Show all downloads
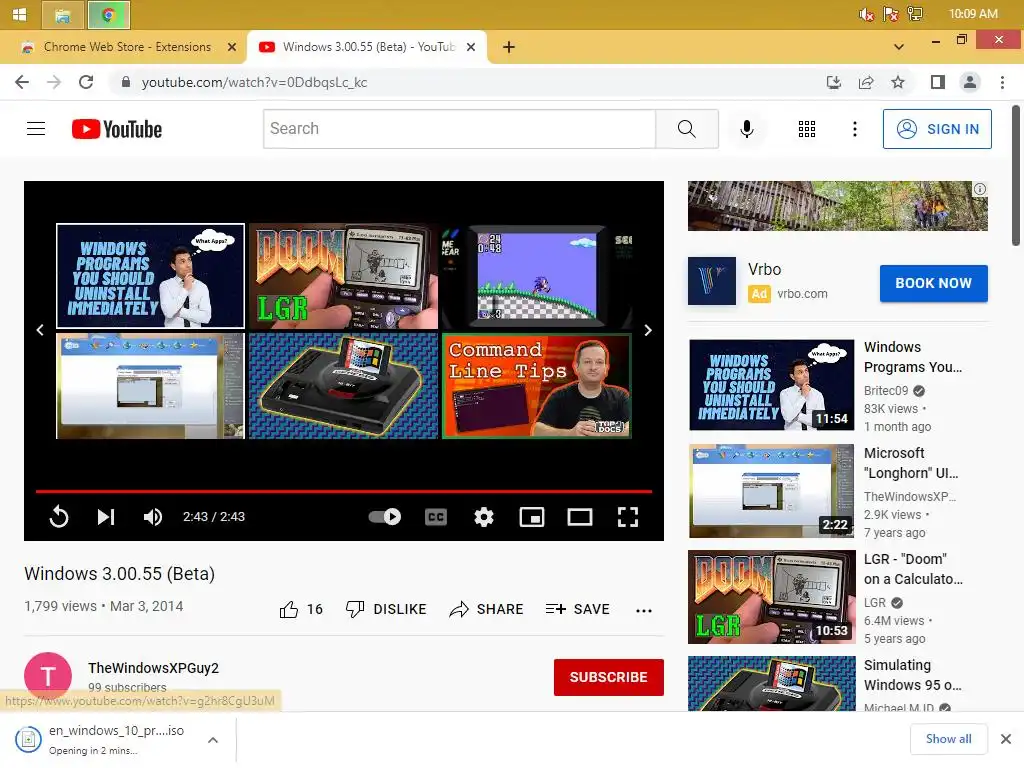1024x768 pixels. tap(948, 739)
